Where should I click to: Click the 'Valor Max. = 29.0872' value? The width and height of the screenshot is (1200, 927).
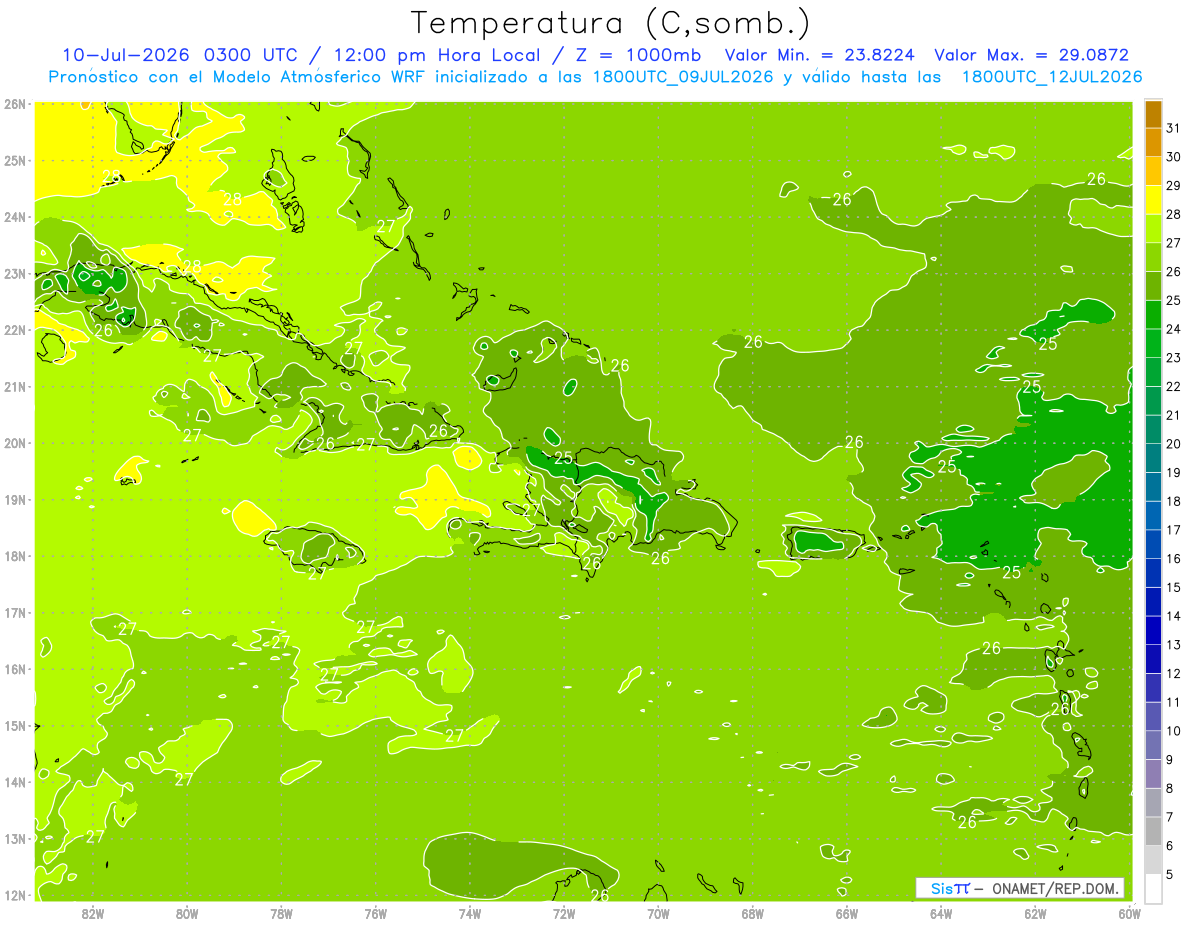[x=1031, y=55]
